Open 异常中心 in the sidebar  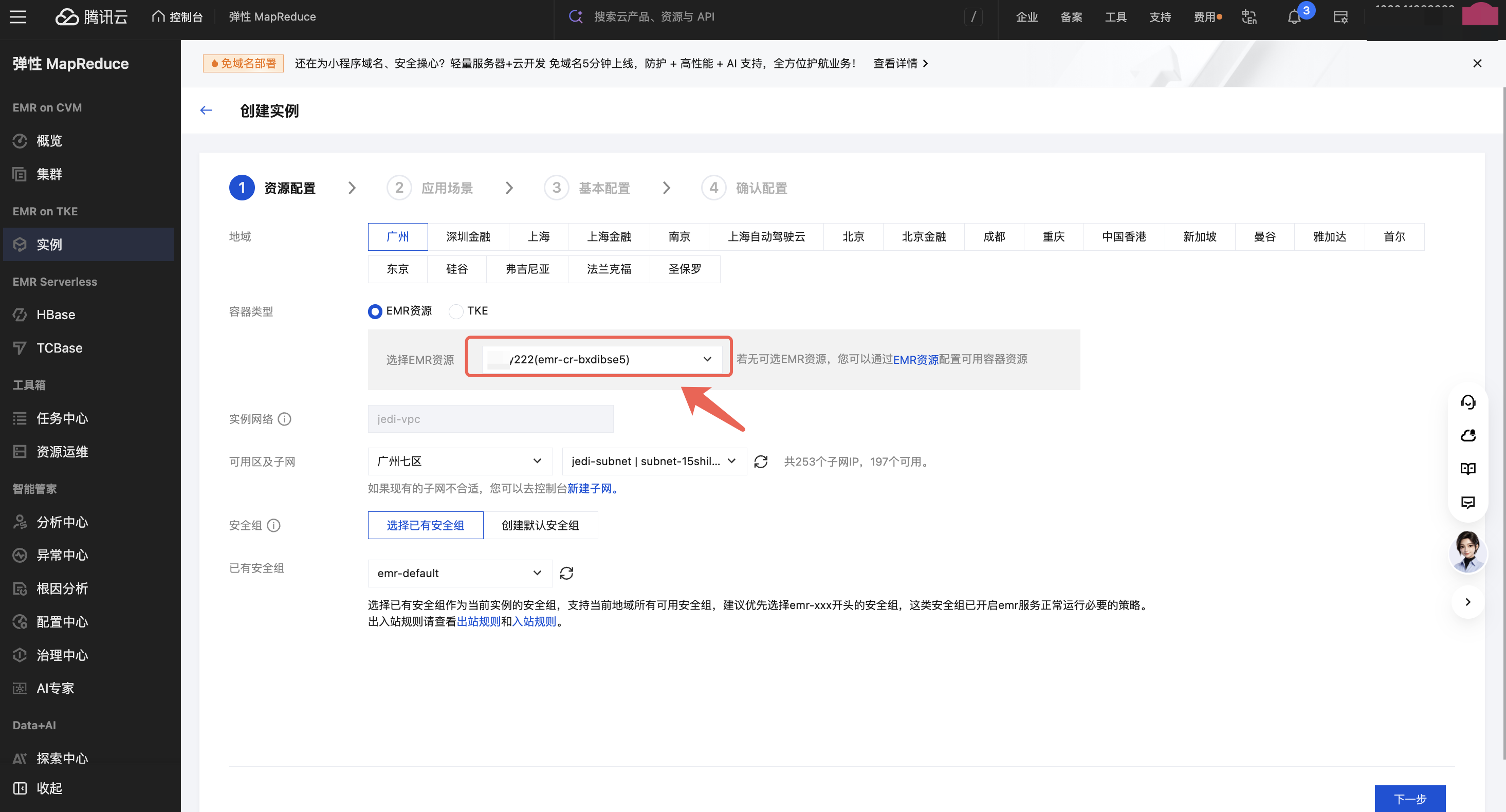pos(88,555)
